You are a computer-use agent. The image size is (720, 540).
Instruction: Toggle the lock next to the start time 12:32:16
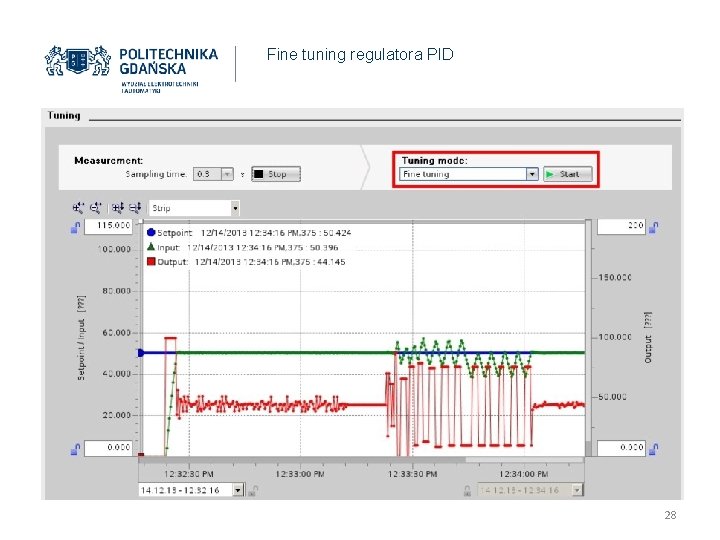pos(253,490)
